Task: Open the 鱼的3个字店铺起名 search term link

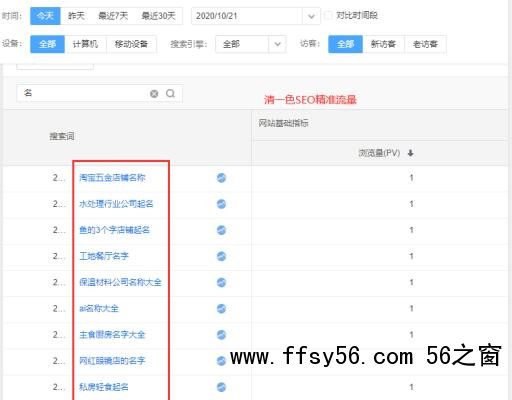Action: tap(114, 230)
